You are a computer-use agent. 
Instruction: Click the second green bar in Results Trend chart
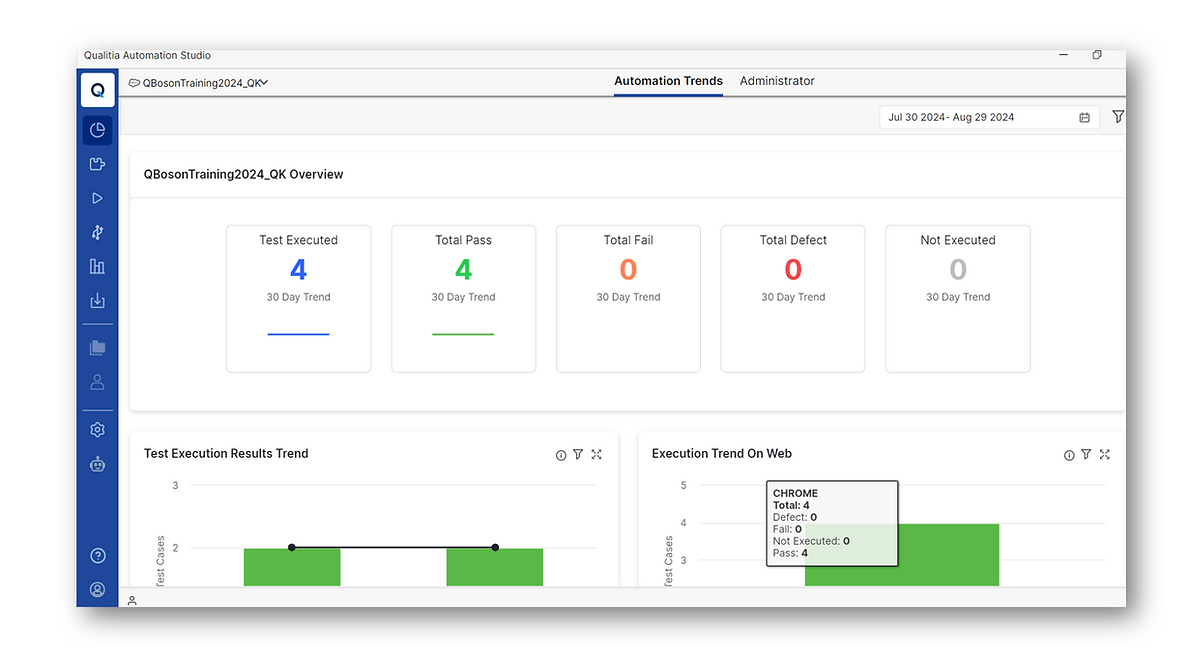pos(494,567)
